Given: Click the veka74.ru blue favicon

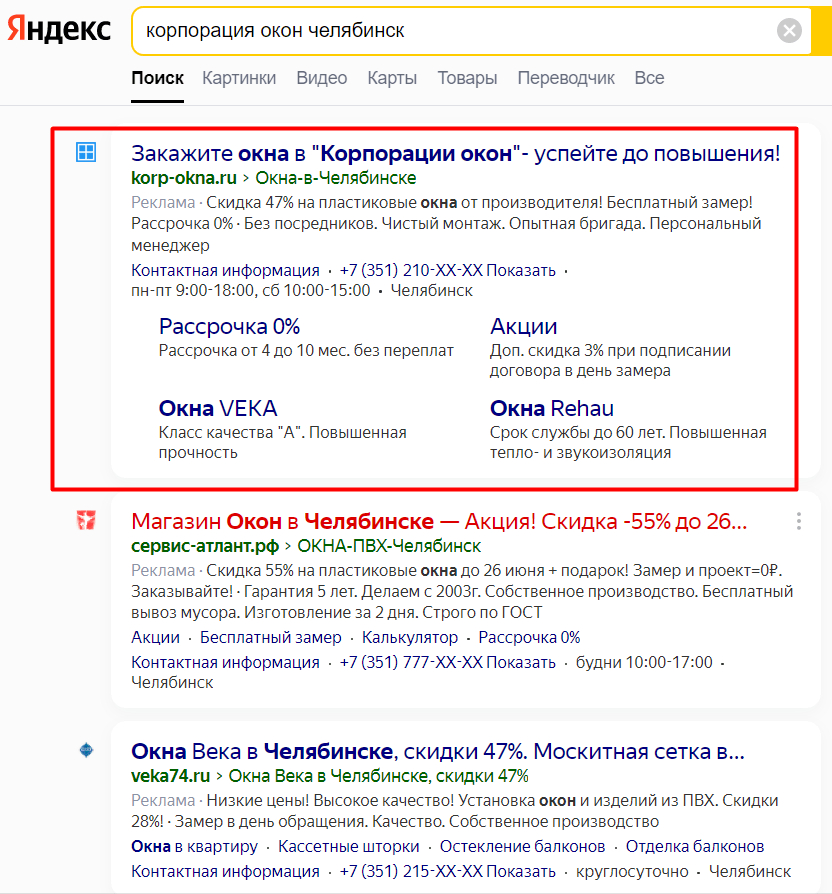Looking at the screenshot, I should (x=86, y=750).
